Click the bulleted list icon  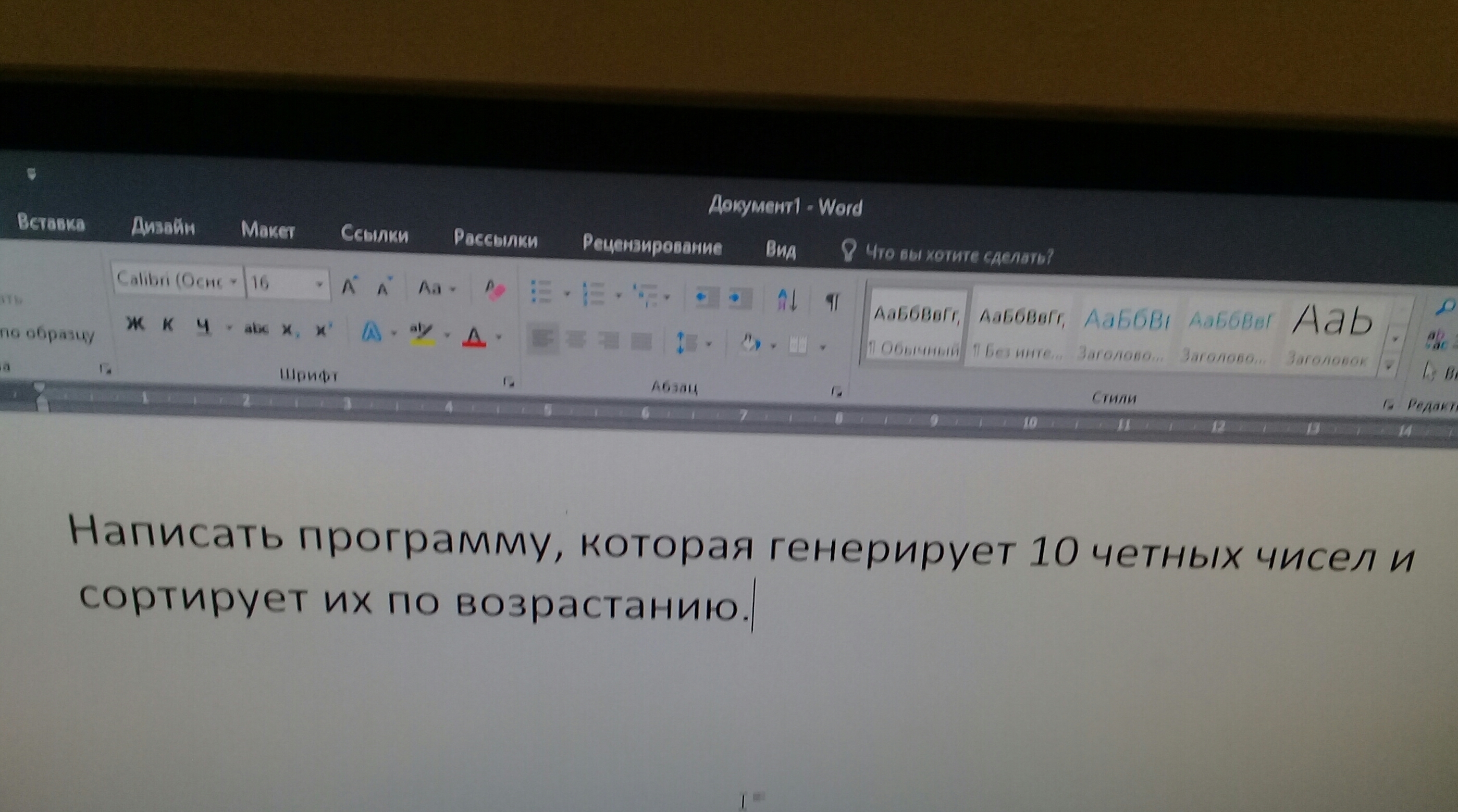click(x=541, y=293)
